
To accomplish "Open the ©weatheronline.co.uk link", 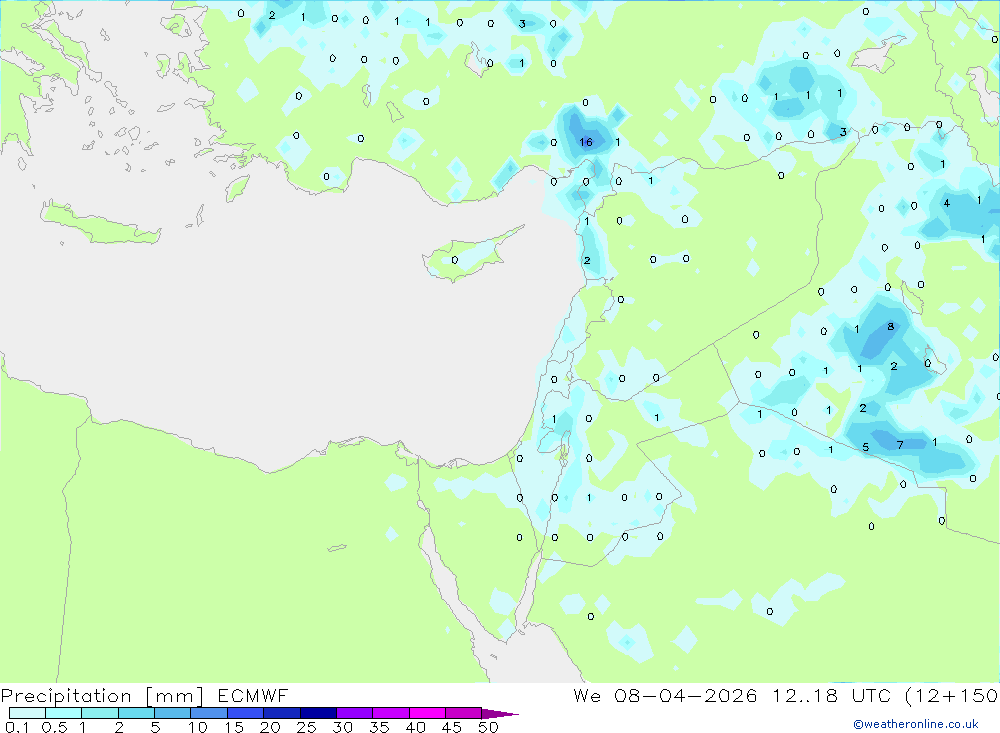I will 916,724.
